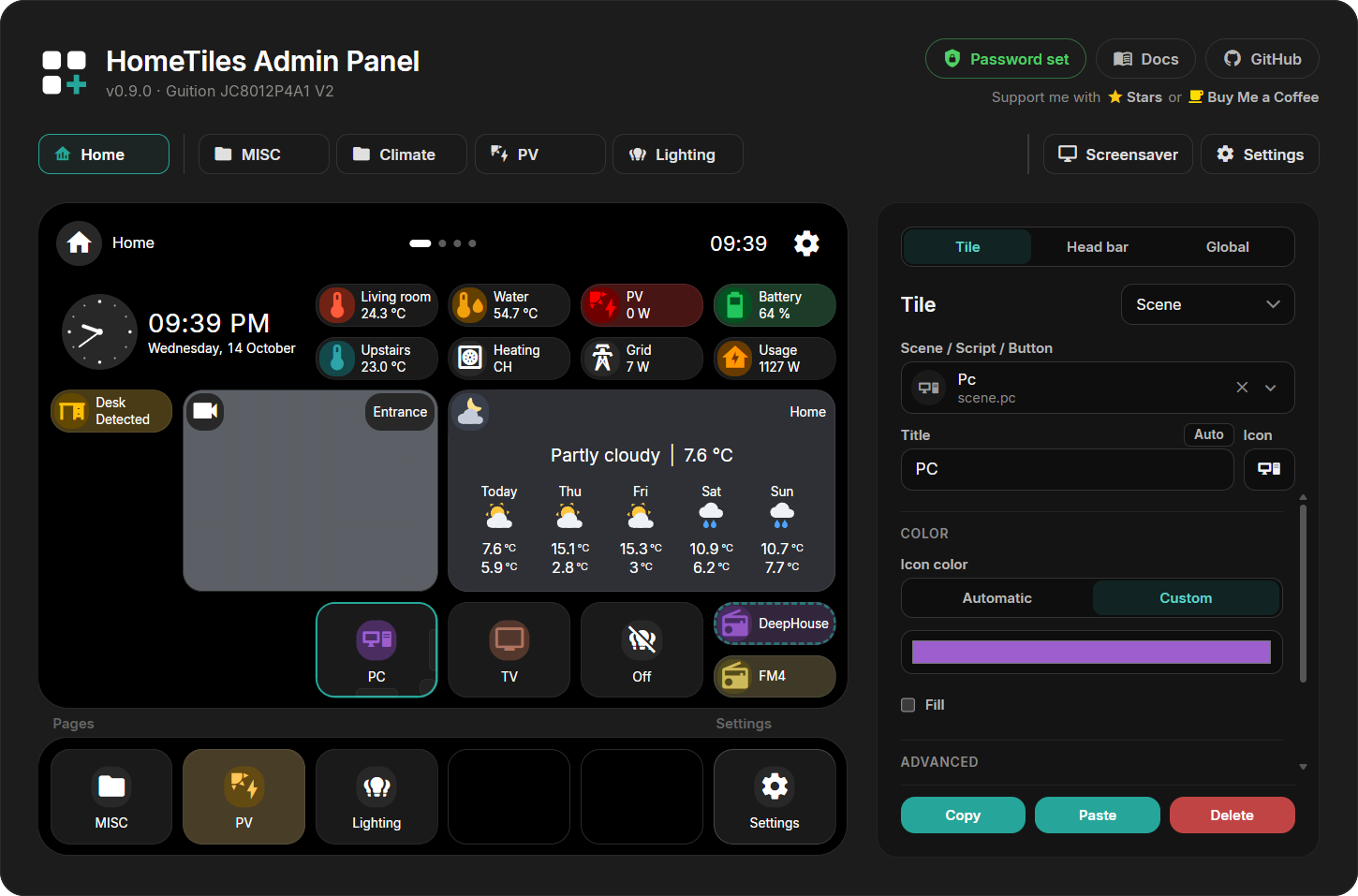Select the Usage 1127 W tile
This screenshot has width=1358, height=896.
[x=775, y=359]
